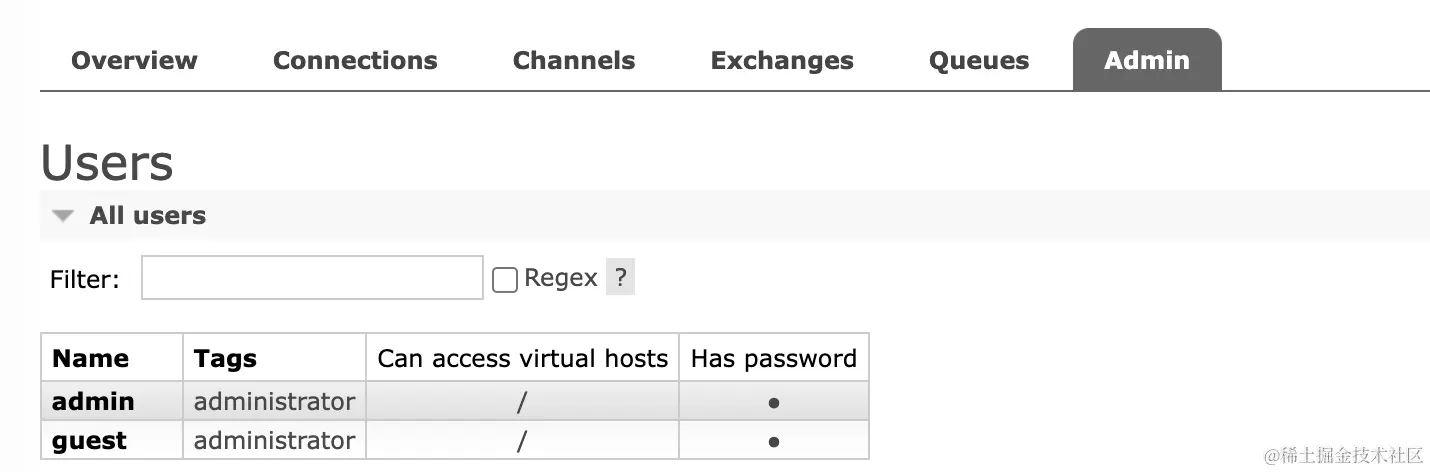Open the Exchanges tab

point(782,61)
